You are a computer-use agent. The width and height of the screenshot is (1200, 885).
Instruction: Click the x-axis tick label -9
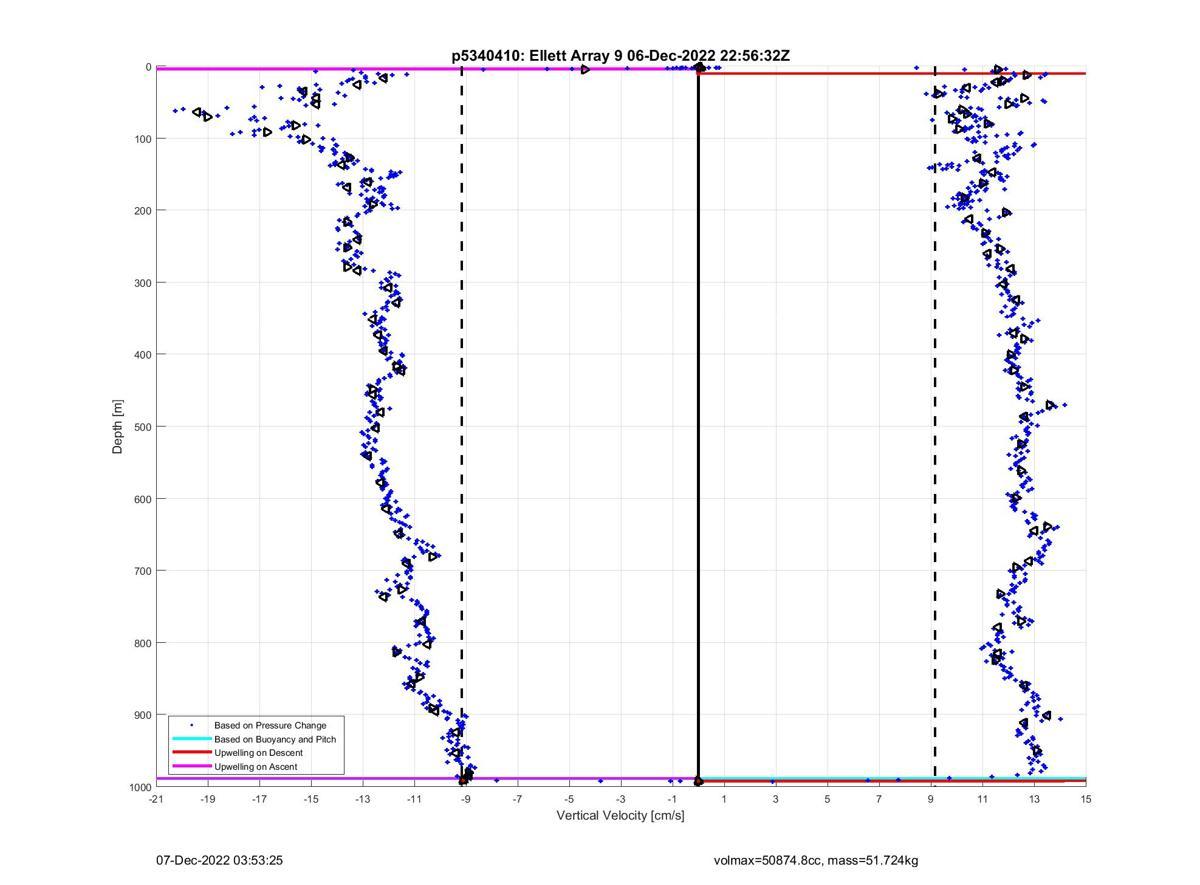(465, 799)
